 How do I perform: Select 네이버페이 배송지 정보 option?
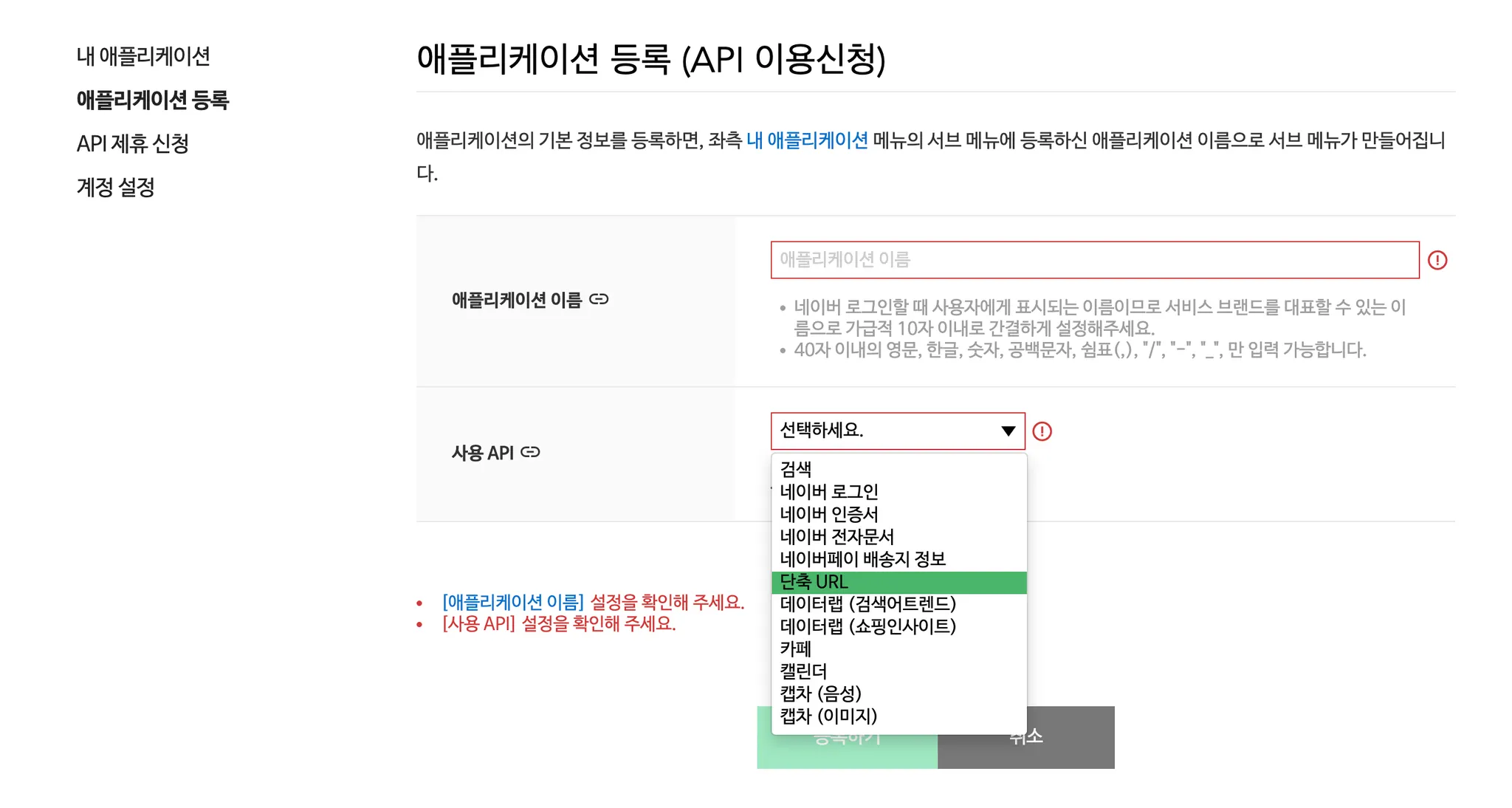click(x=862, y=559)
